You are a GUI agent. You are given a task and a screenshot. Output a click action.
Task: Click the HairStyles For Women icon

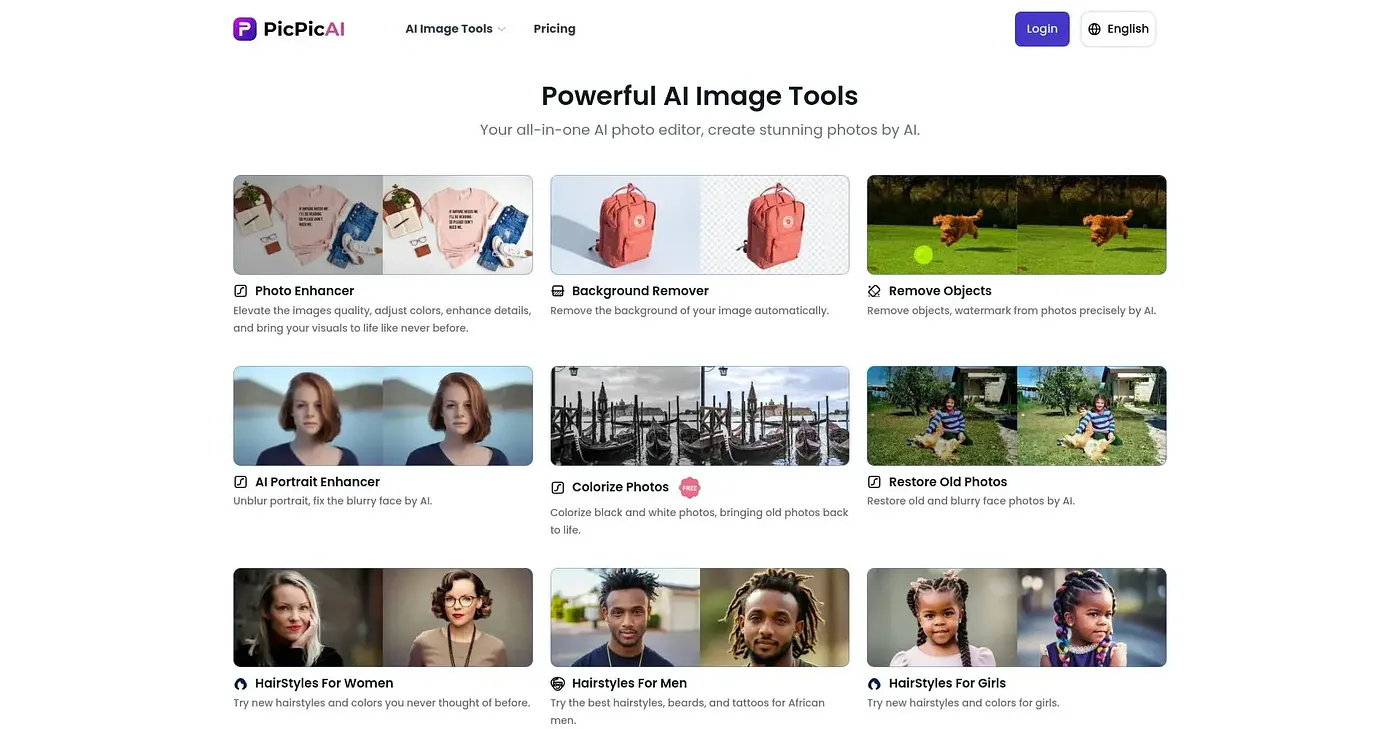click(x=240, y=684)
